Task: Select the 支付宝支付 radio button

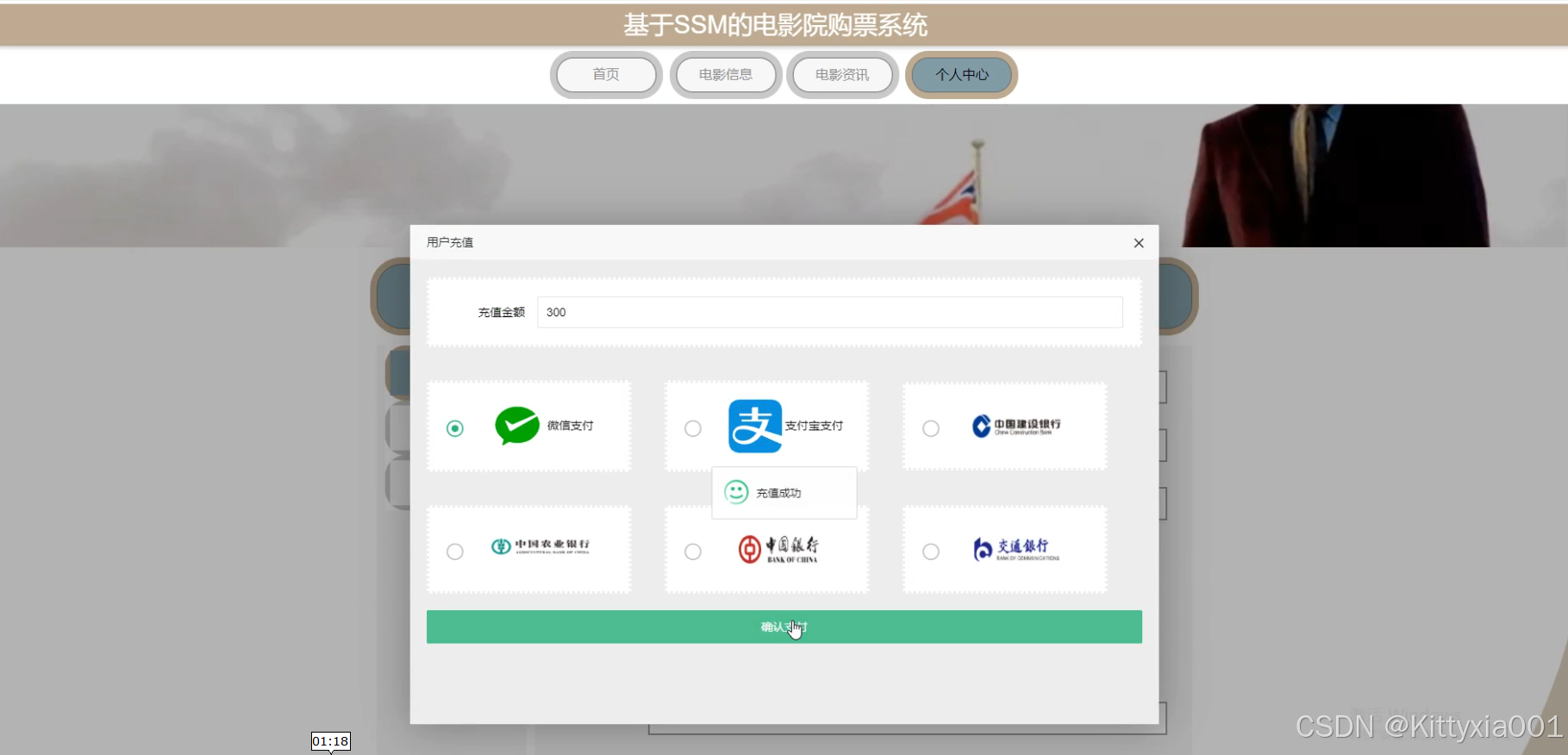Action: pos(693,428)
